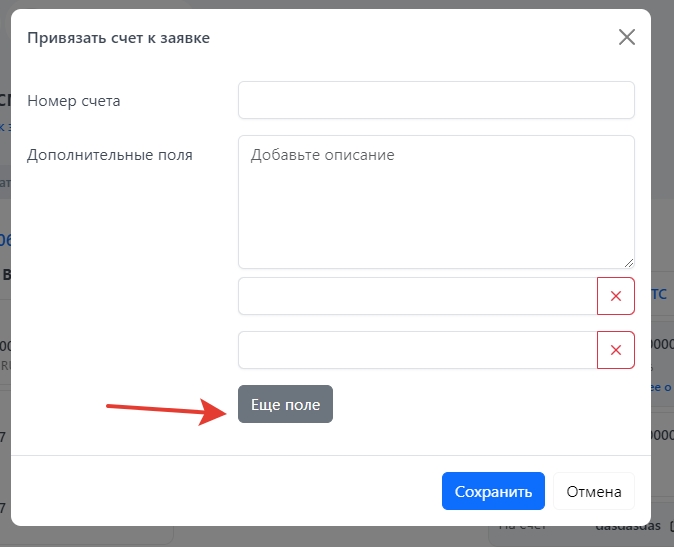Click the blue ТС link behind the dialog
Viewport: 674px width, 547px height.
pyautogui.click(x=660, y=294)
